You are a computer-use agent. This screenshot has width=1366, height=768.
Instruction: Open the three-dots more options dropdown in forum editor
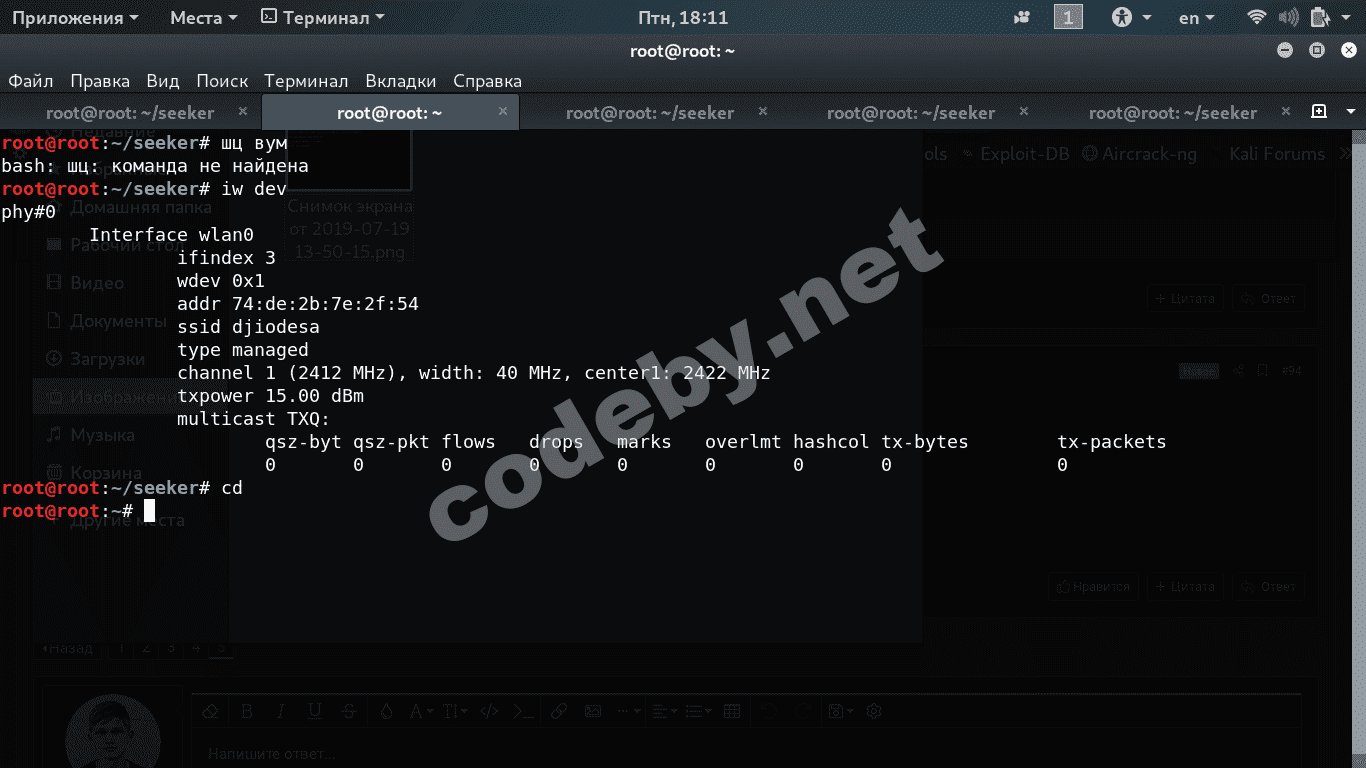629,711
